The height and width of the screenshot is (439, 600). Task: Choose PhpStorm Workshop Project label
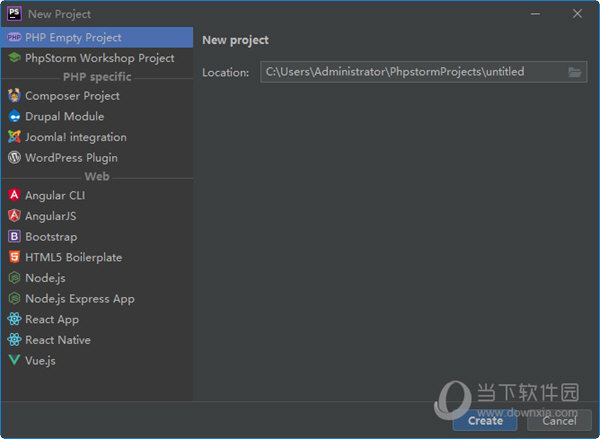pyautogui.click(x=100, y=58)
